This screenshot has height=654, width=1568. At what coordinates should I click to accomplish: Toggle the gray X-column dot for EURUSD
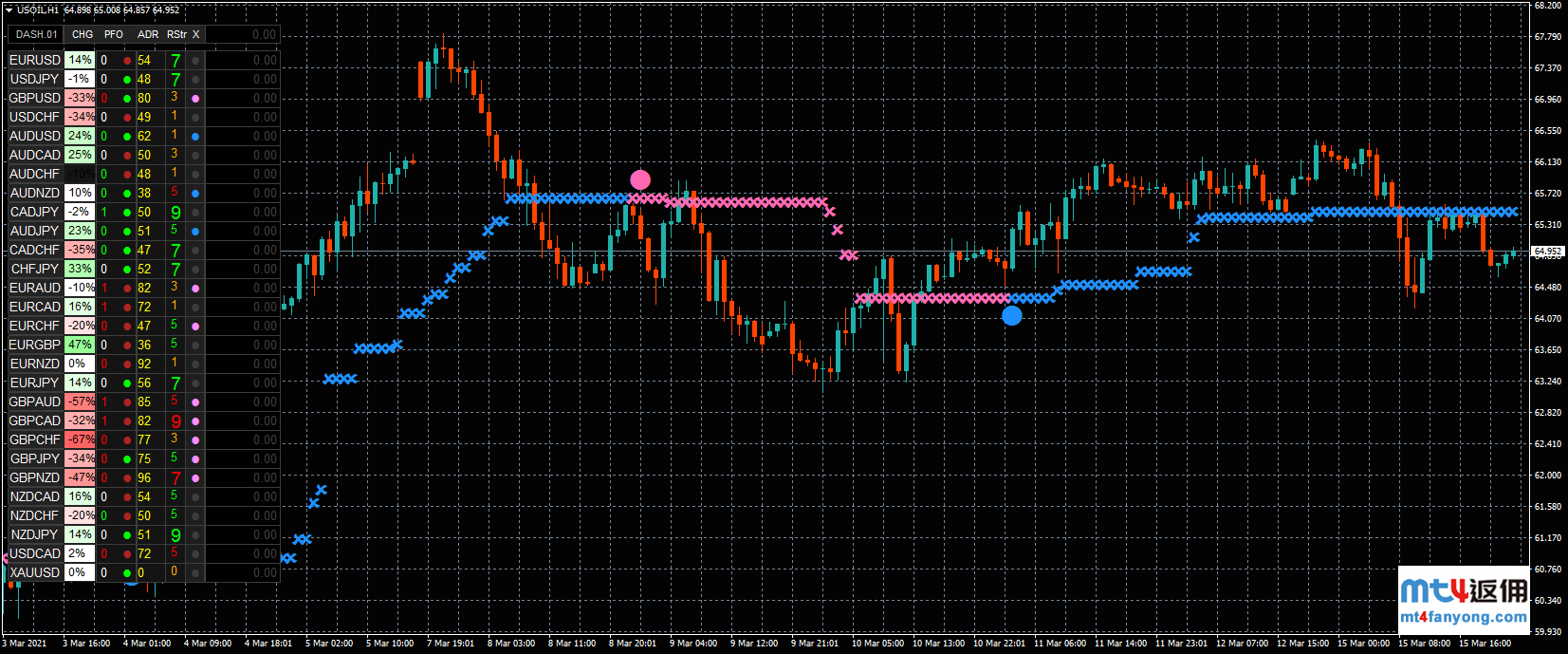tap(195, 60)
